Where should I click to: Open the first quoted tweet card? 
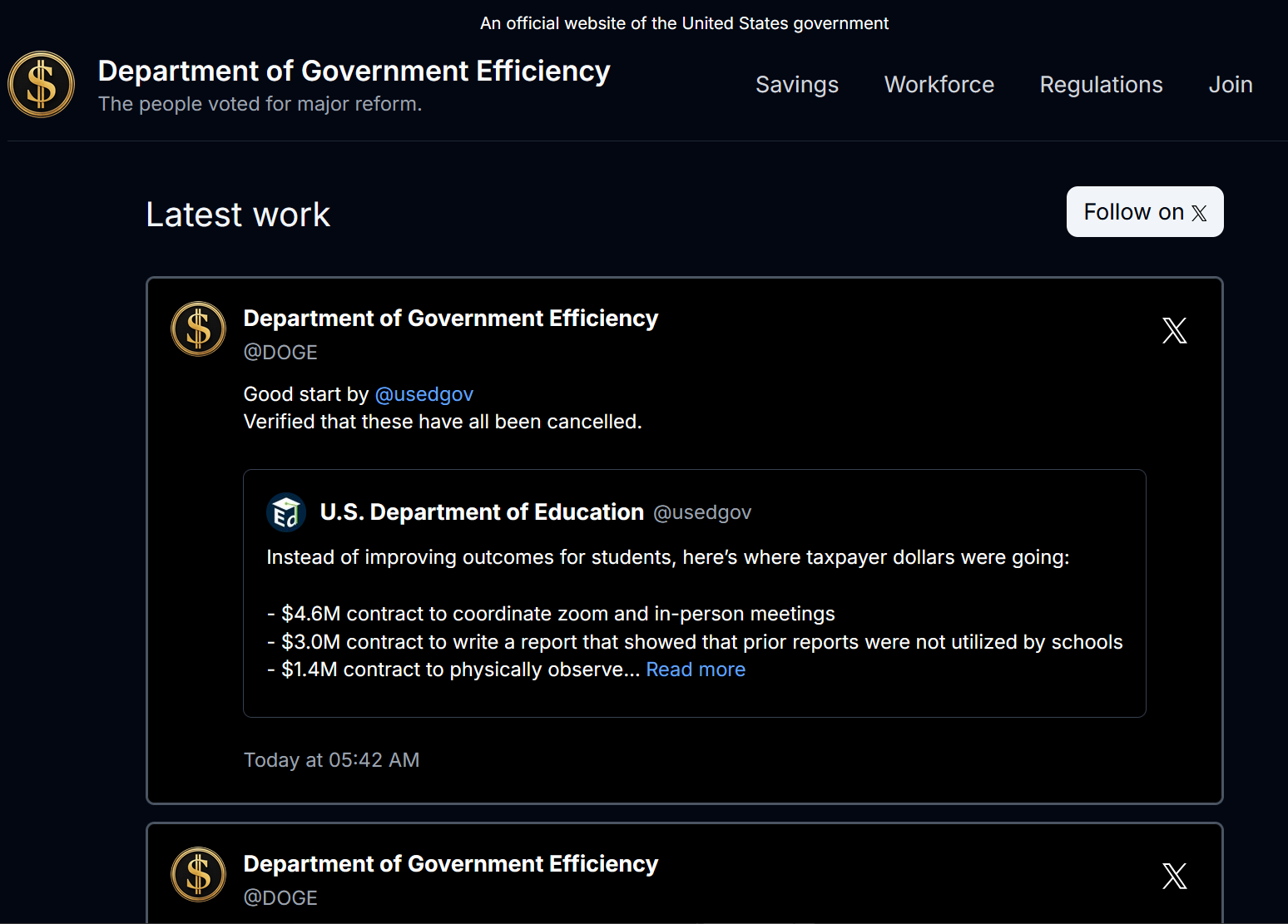(x=694, y=592)
